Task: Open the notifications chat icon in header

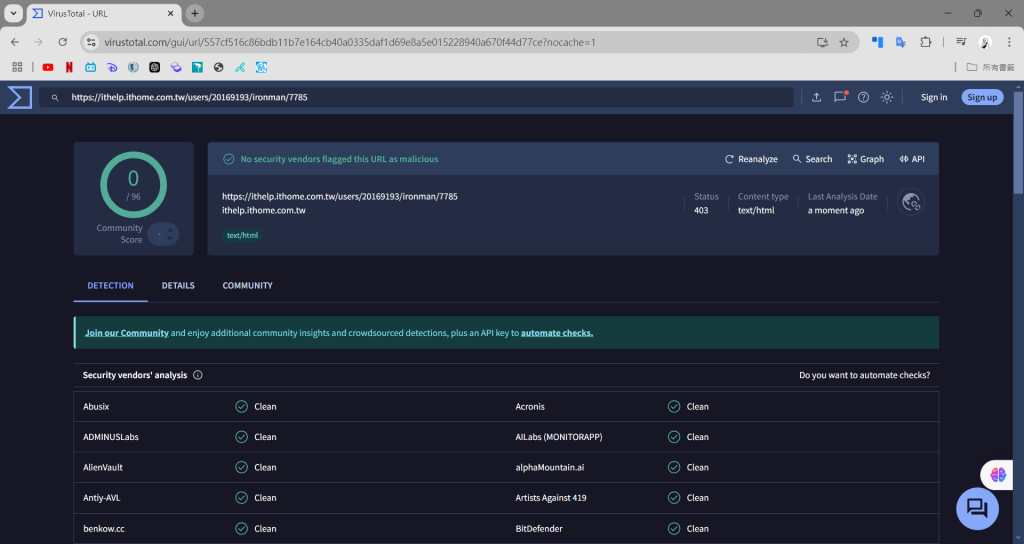Action: 840,97
